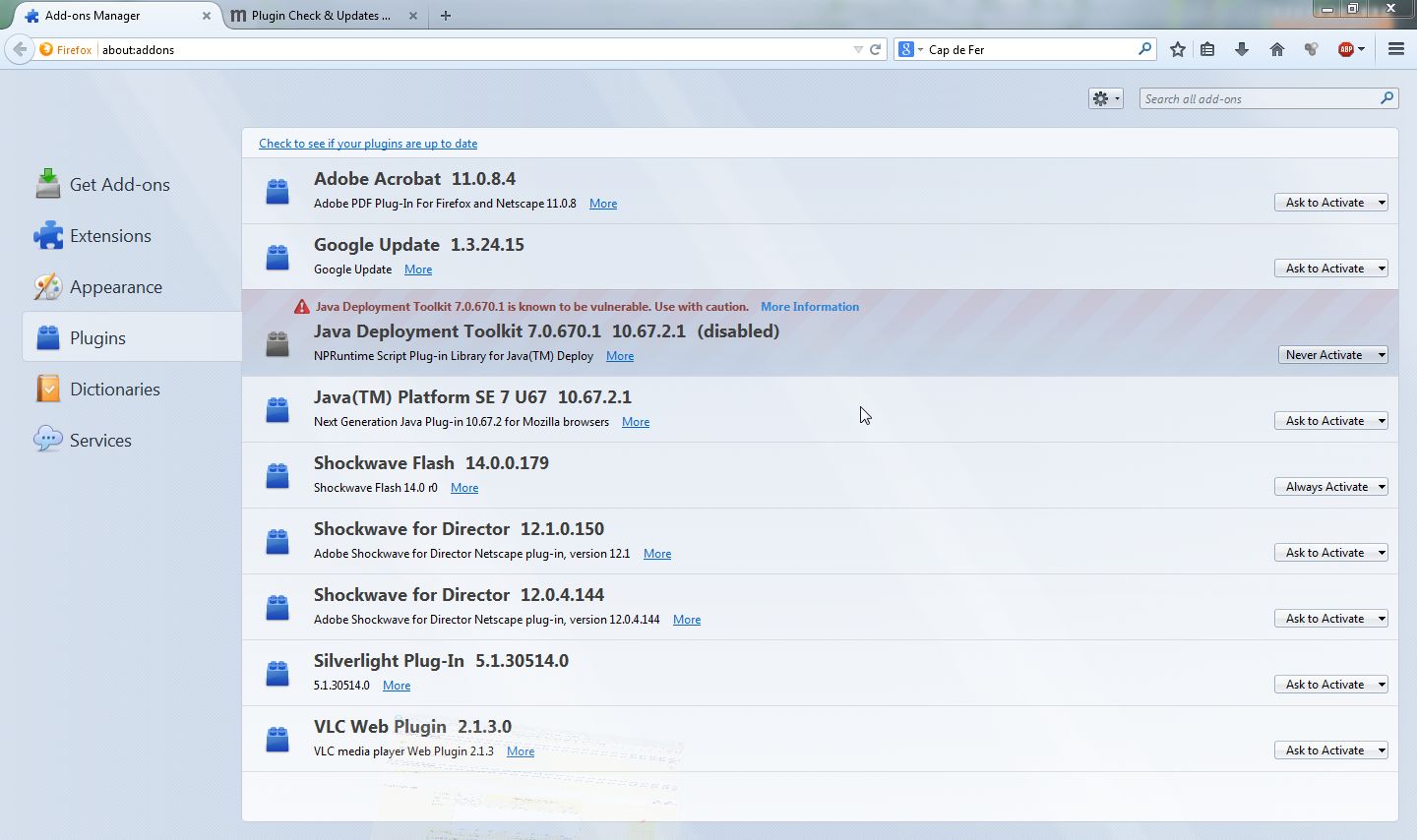Go to the Home page icon
The height and width of the screenshot is (840, 1417).
pos(1277,49)
